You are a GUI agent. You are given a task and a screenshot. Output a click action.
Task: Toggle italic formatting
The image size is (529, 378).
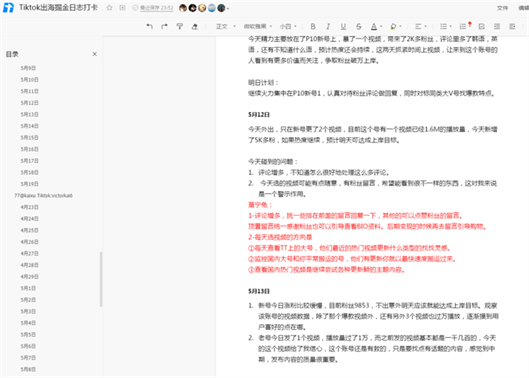[328, 26]
